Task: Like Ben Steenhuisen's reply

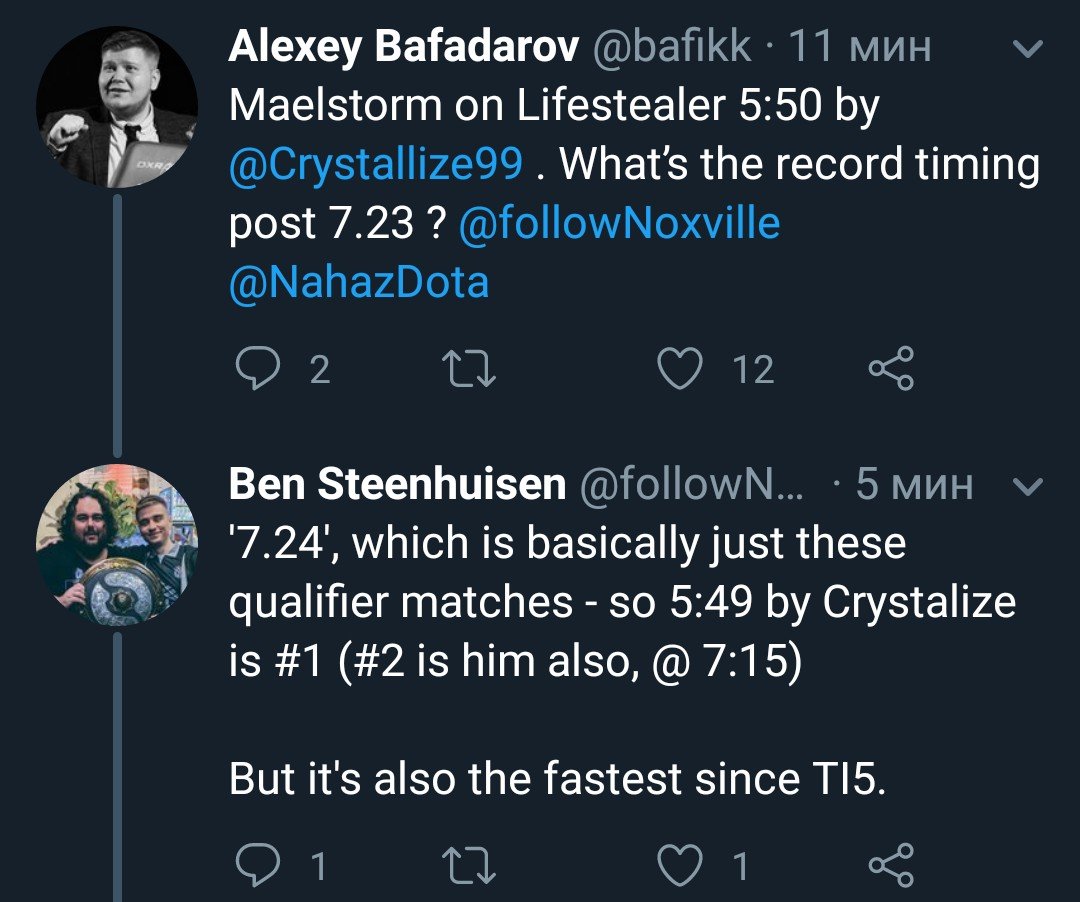Action: [x=683, y=865]
